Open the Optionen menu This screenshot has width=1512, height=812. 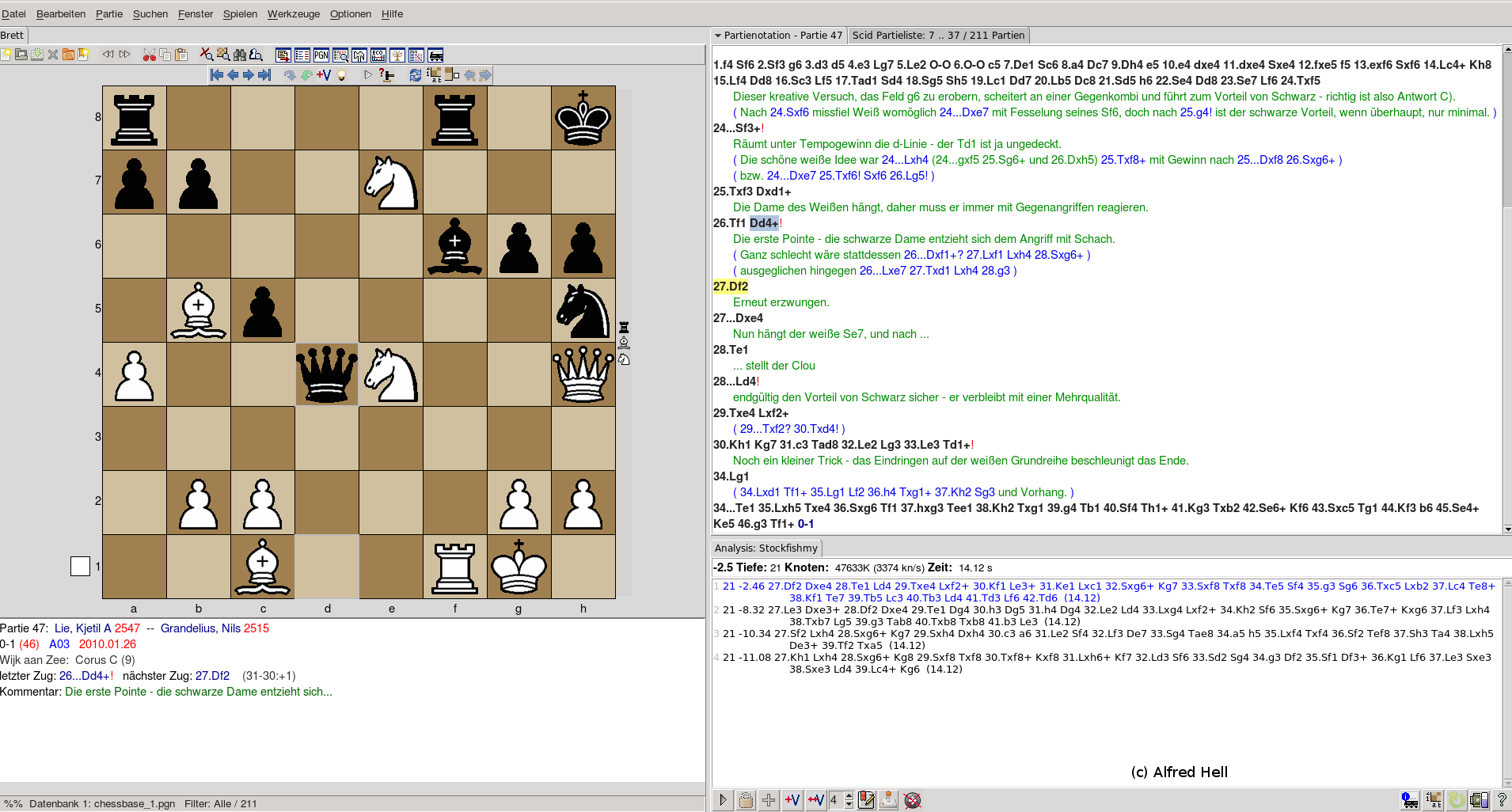click(350, 13)
